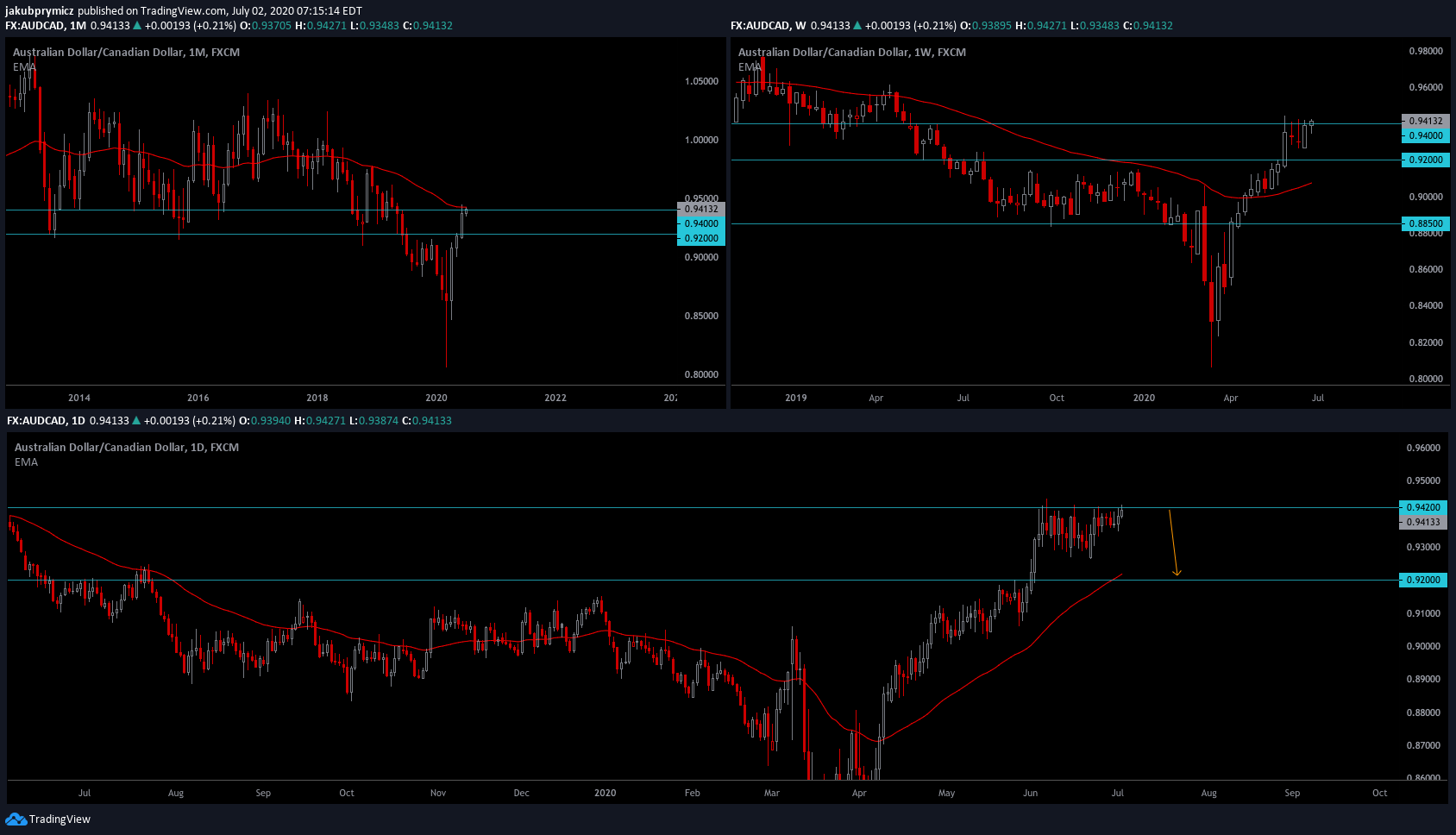
Task: Click the Jun label on daily time axis
Action: (1031, 793)
